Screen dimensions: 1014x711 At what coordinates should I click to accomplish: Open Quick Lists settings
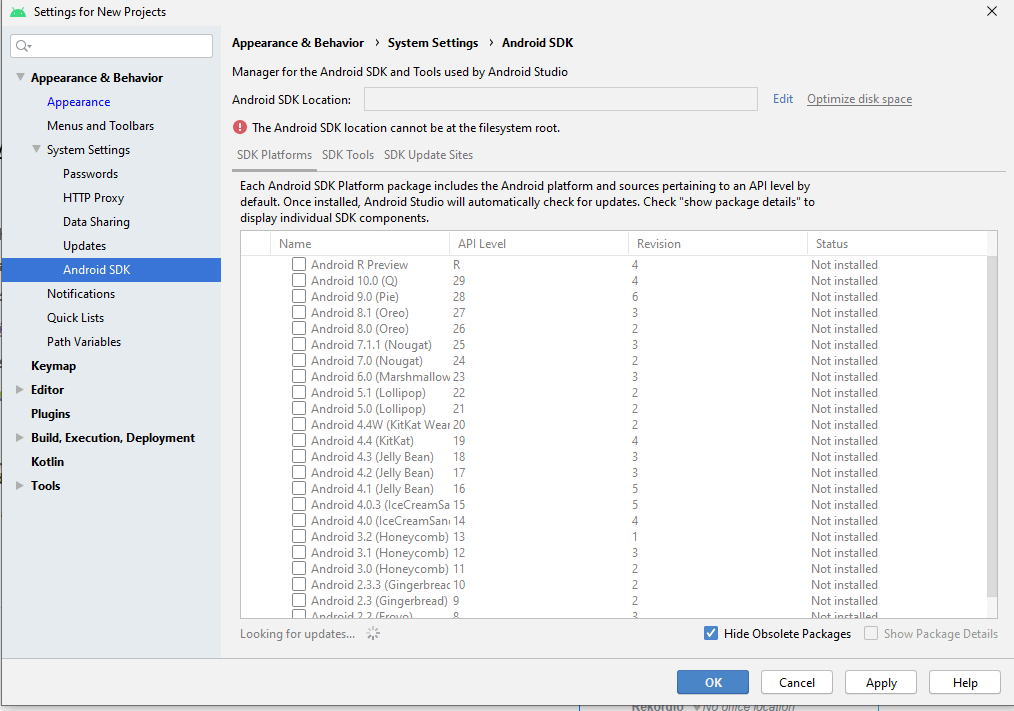(x=75, y=318)
